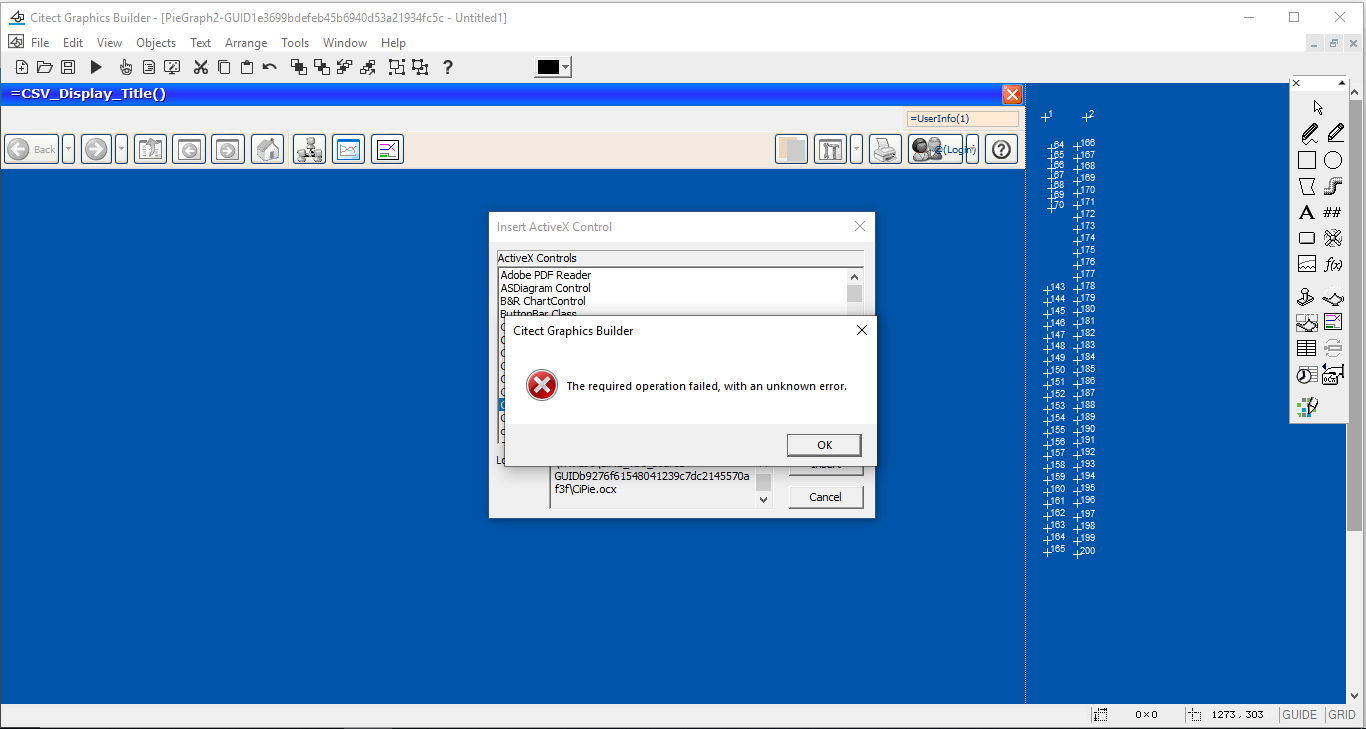Click the black color swatch in toolbar
Viewport: 1366px width, 729px height.
coord(548,67)
